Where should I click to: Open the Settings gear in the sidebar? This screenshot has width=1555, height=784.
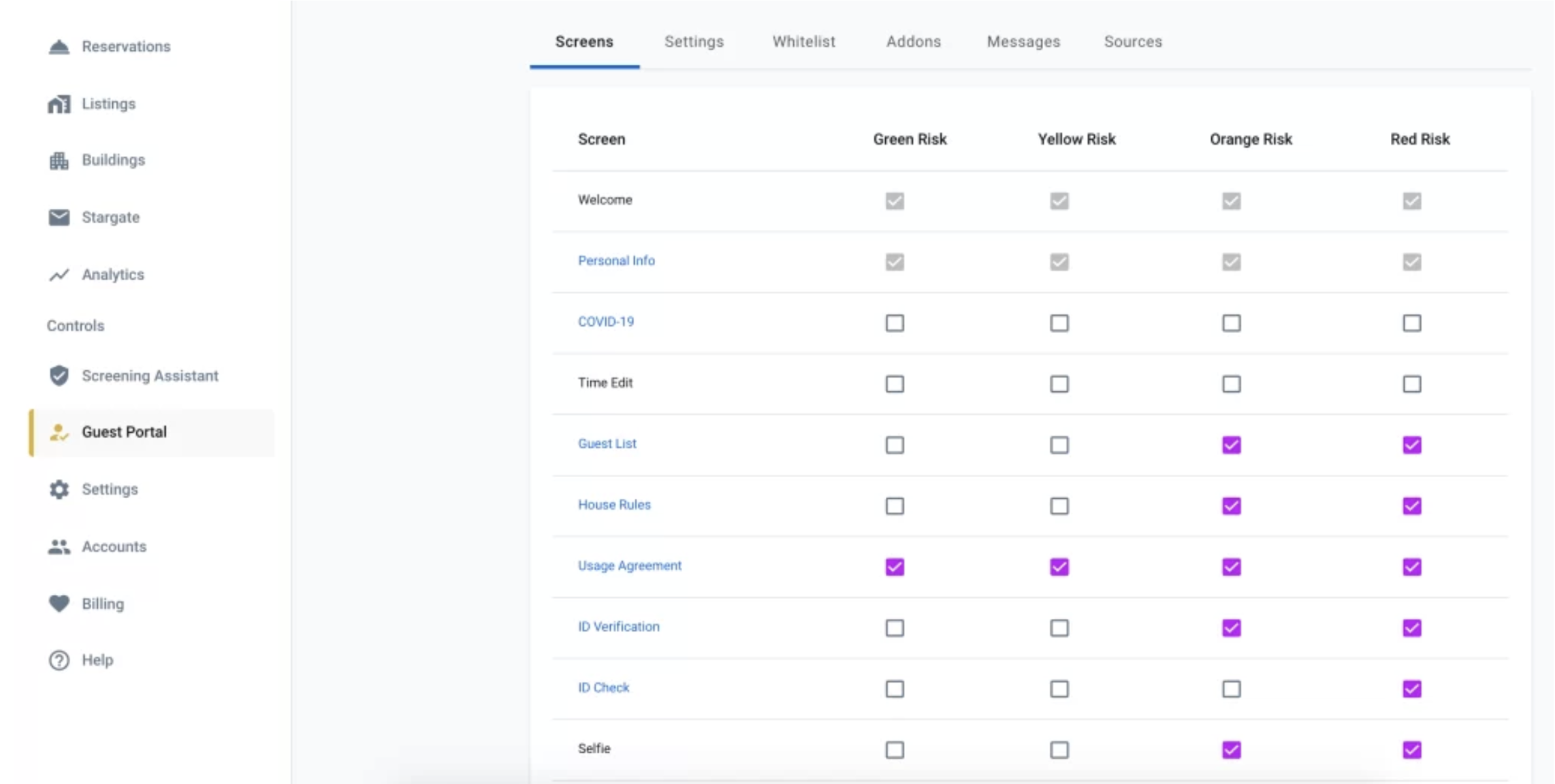tap(59, 489)
